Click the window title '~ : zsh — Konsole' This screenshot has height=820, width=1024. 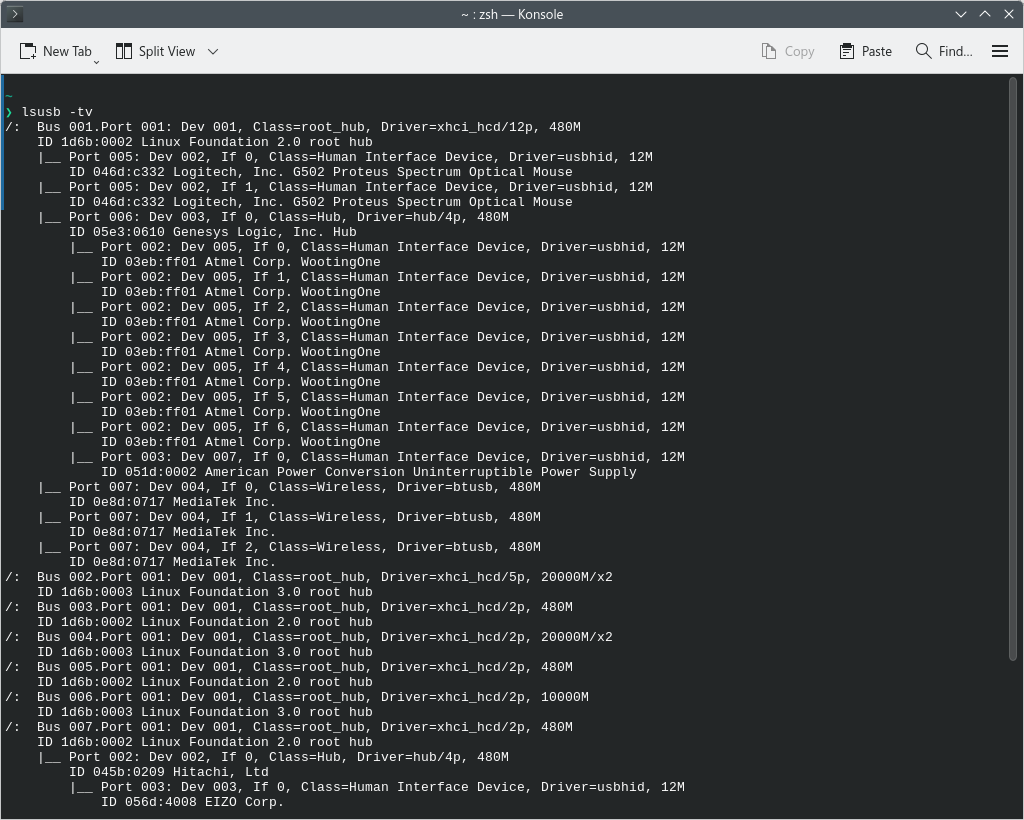pyautogui.click(x=512, y=14)
